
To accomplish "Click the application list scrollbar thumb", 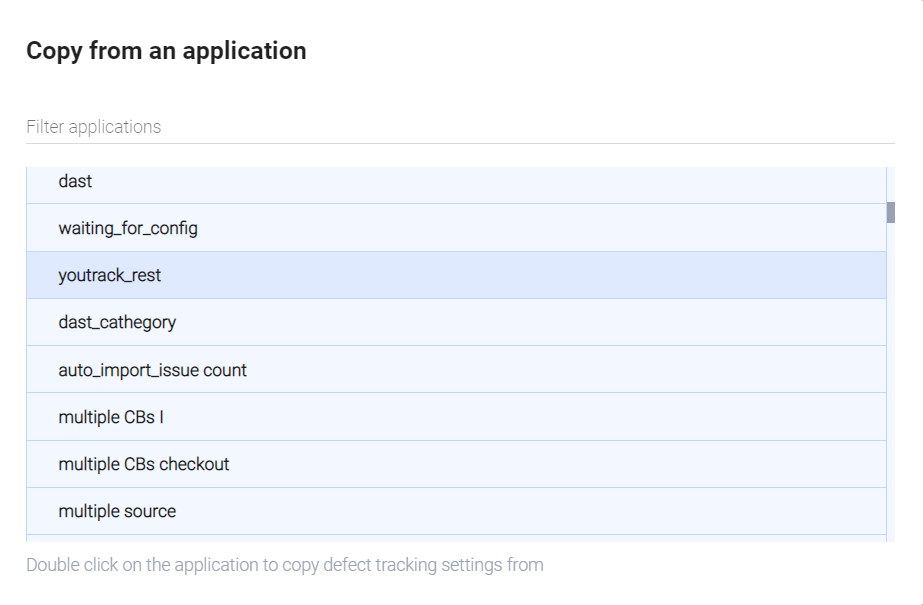I will (x=890, y=212).
